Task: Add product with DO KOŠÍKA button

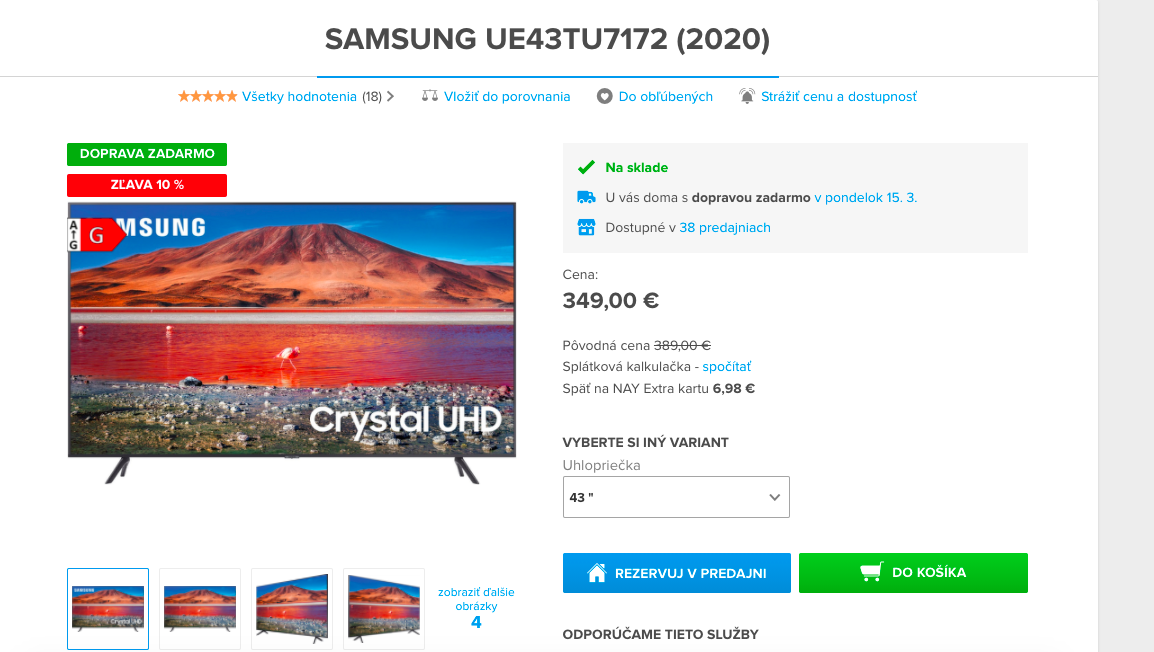Action: tap(913, 573)
